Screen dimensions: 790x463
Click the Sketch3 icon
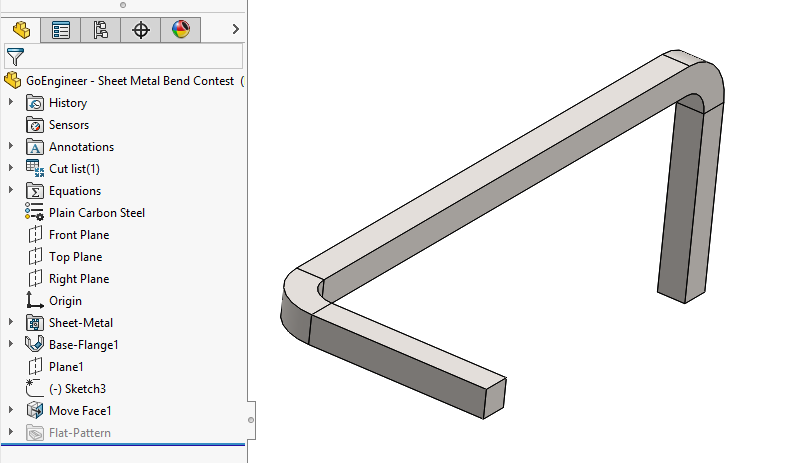point(34,388)
